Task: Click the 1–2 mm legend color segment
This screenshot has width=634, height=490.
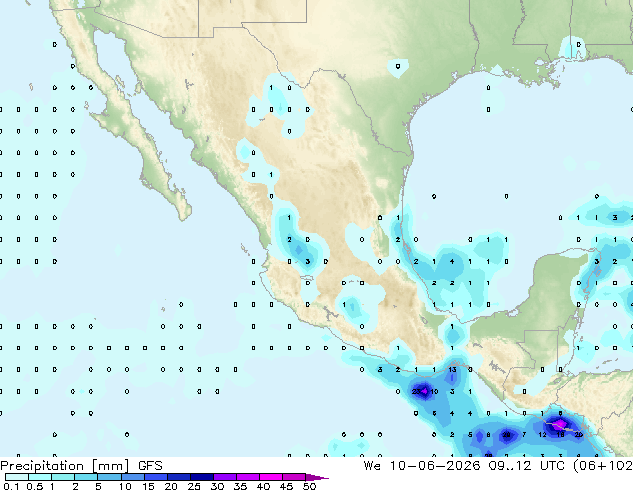Action: coord(63,477)
